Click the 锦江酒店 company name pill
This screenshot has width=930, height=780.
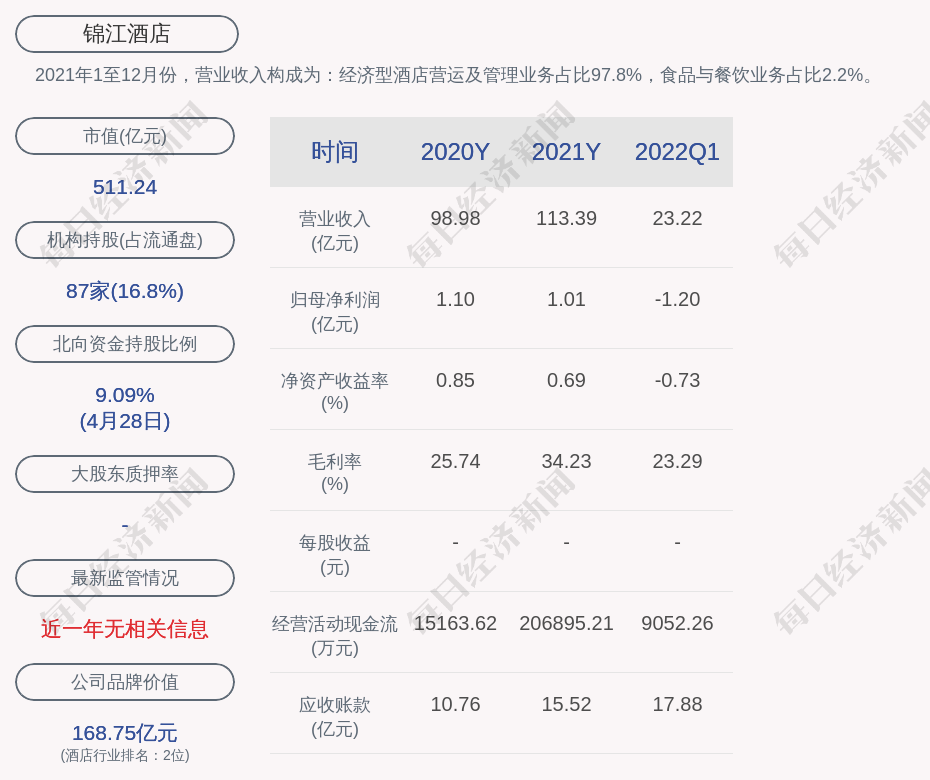(127, 34)
